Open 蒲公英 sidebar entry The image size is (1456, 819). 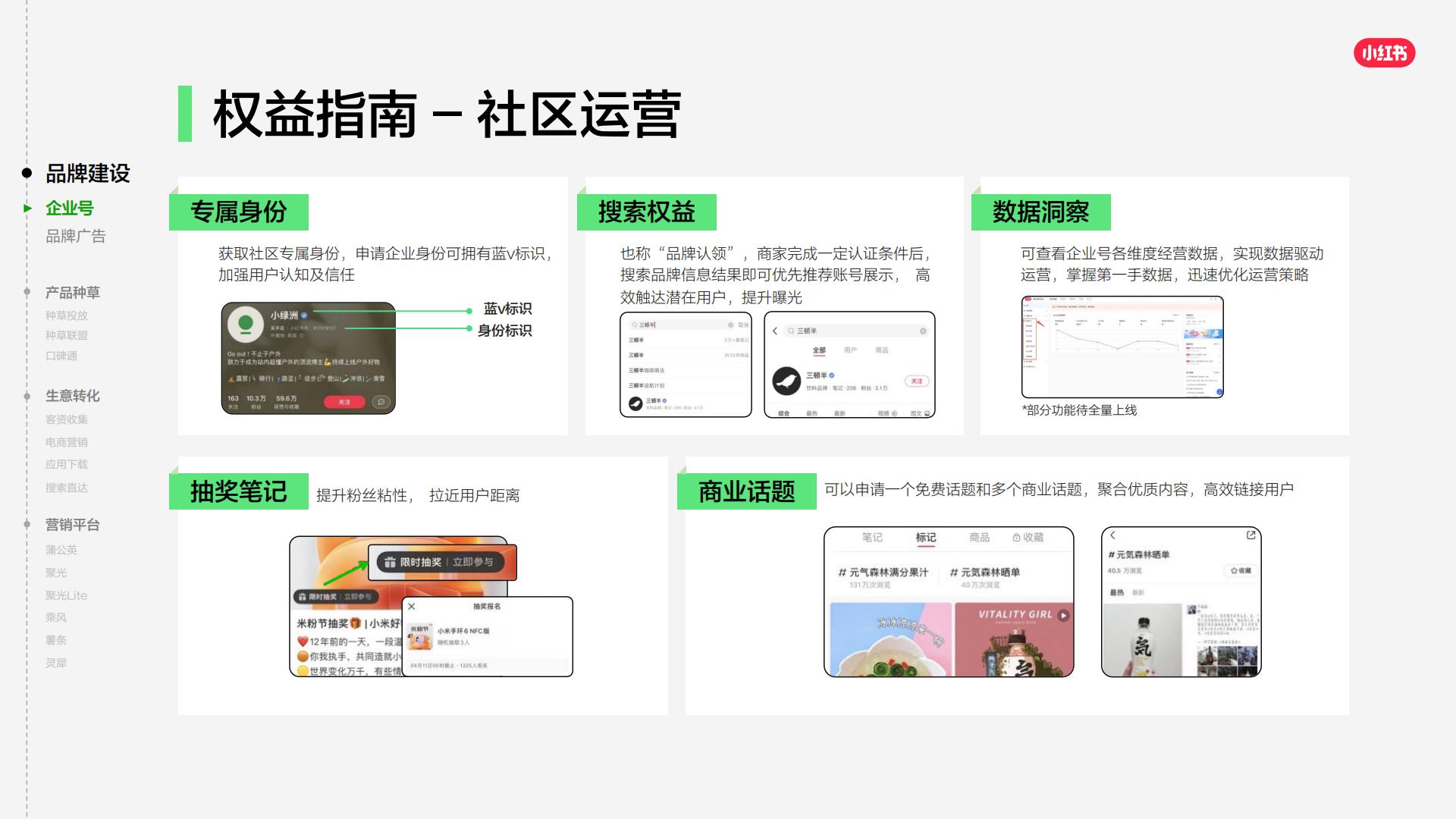[61, 550]
